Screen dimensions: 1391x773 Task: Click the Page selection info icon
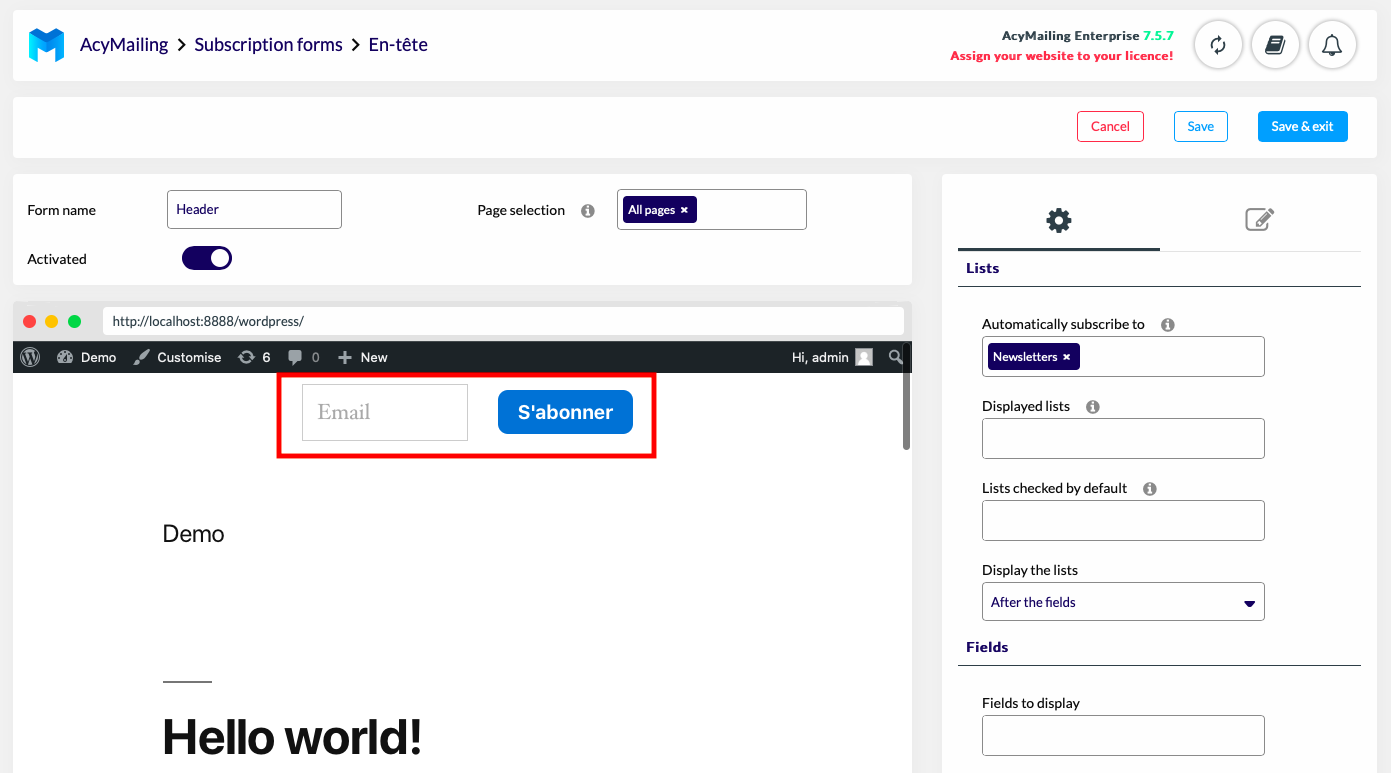(588, 210)
